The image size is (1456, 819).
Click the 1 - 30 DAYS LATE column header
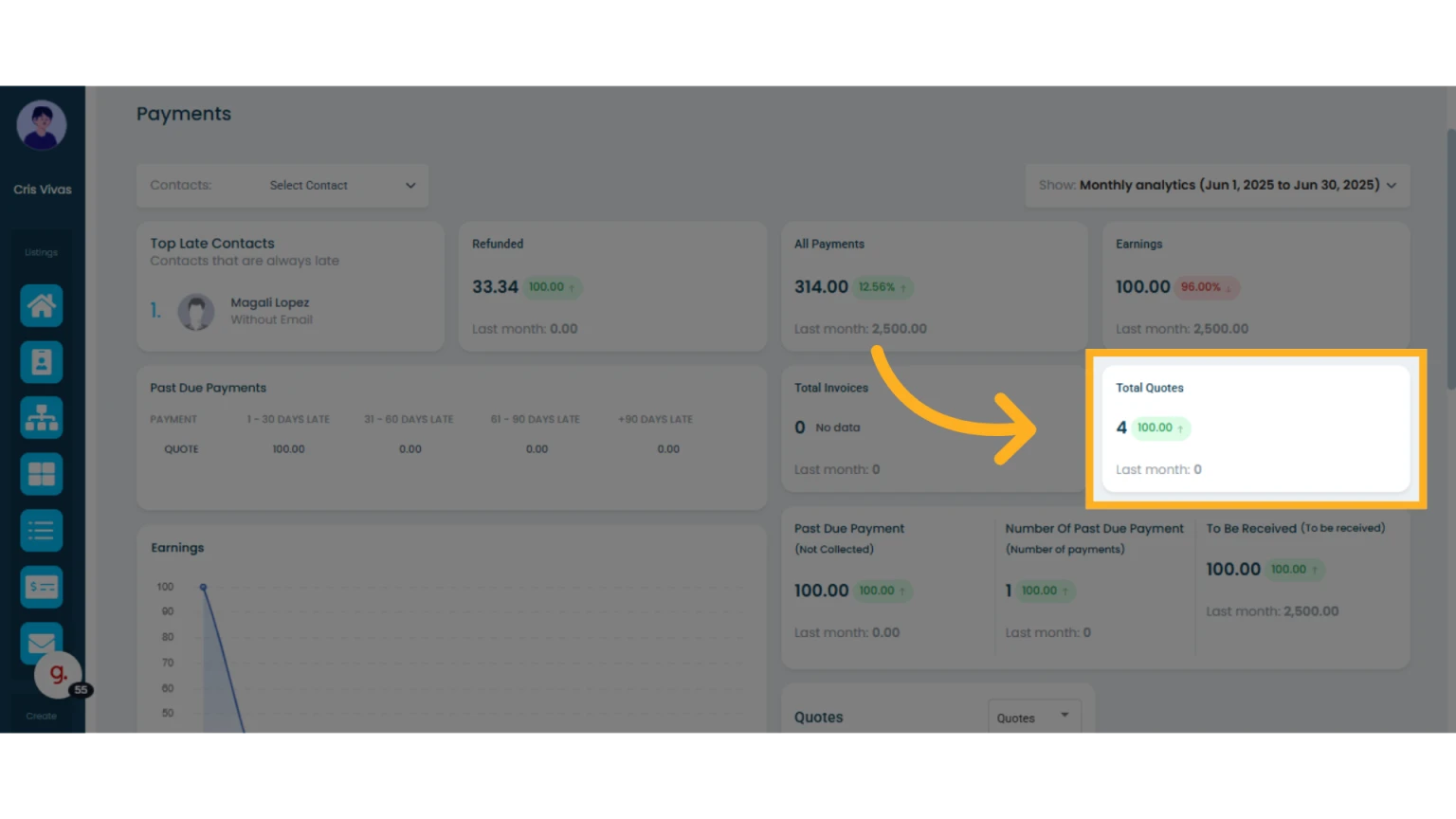(x=288, y=419)
